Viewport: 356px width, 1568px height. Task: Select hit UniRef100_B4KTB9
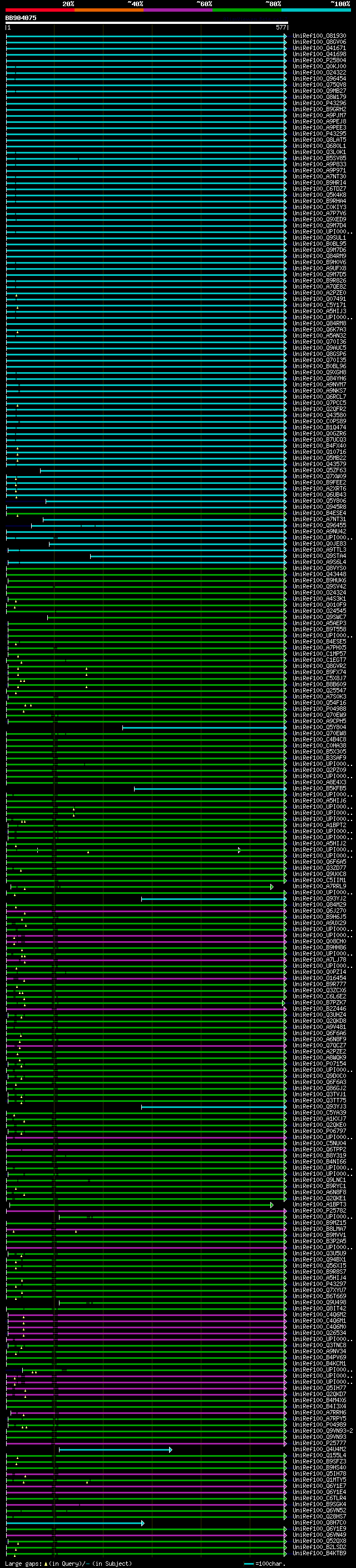pos(319,1554)
